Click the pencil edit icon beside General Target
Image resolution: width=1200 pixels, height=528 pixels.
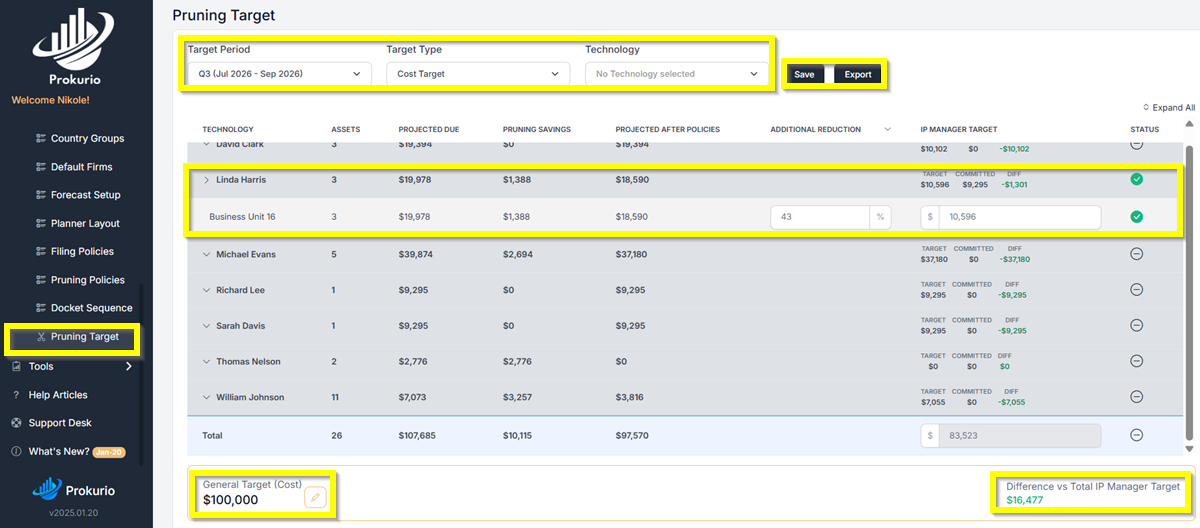pos(315,497)
